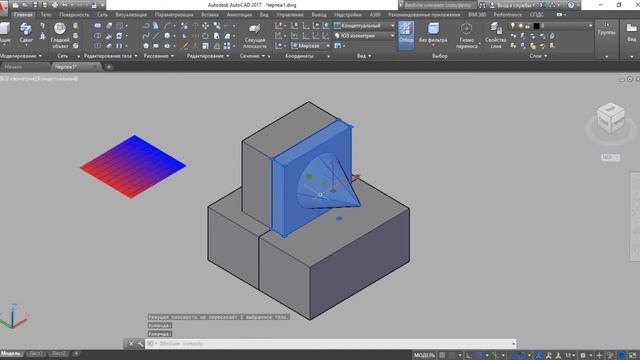Expand the Редактирование тела panel
640x360 pixels.
110,56
